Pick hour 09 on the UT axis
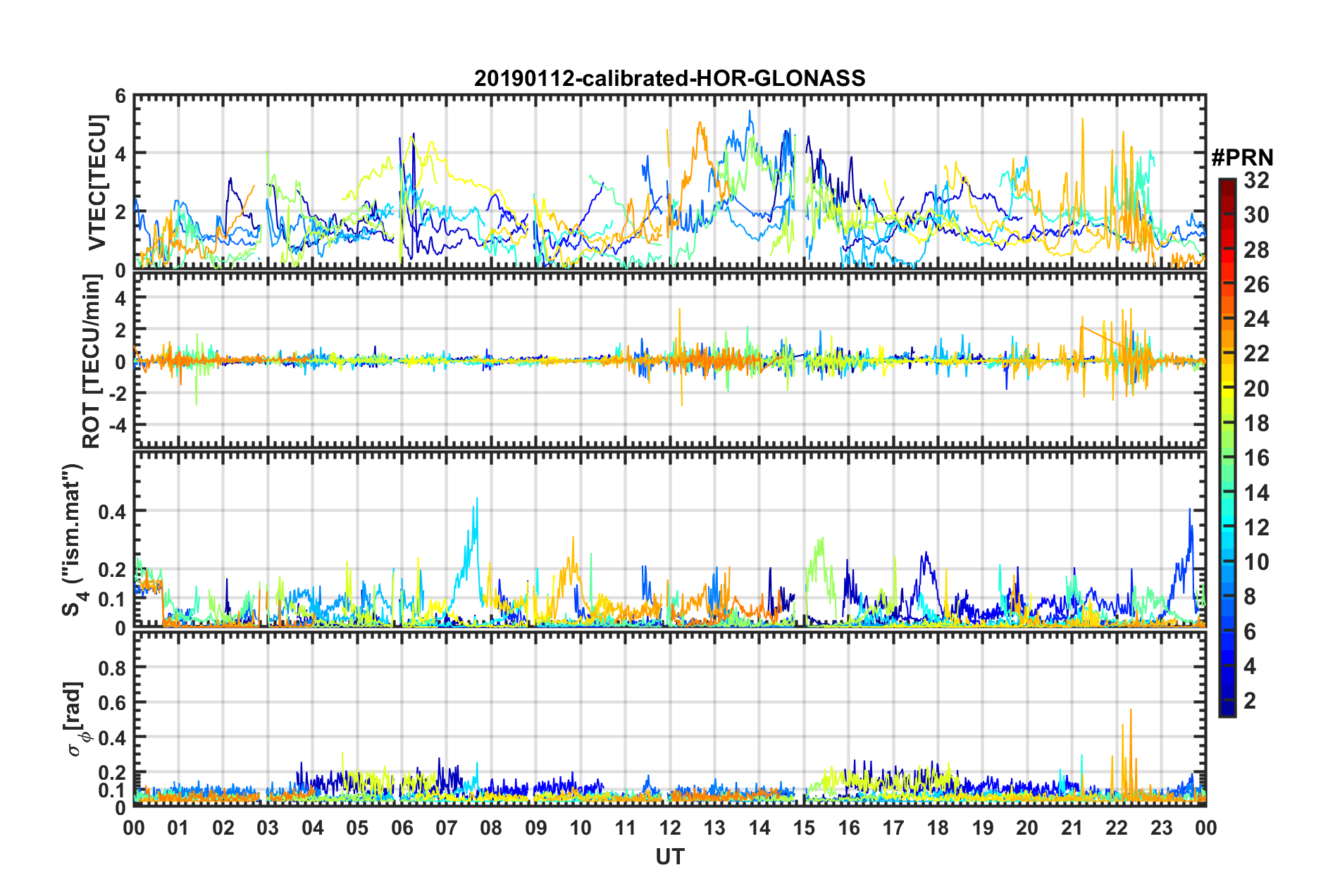 (536, 828)
